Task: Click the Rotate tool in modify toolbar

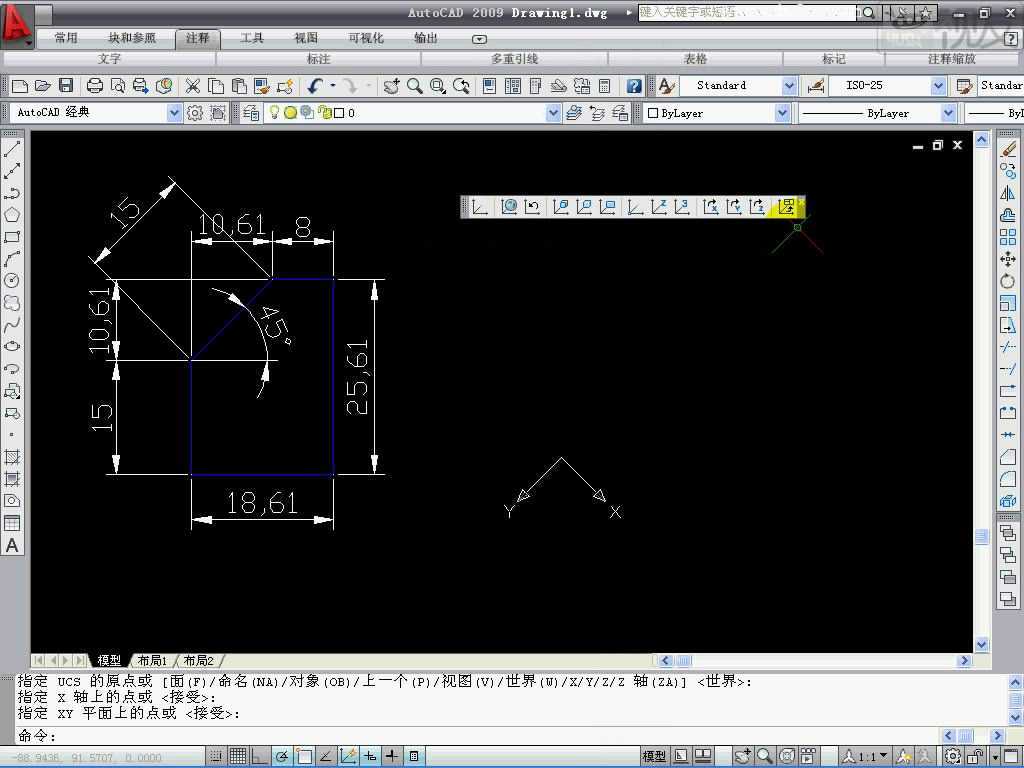Action: 1008,281
